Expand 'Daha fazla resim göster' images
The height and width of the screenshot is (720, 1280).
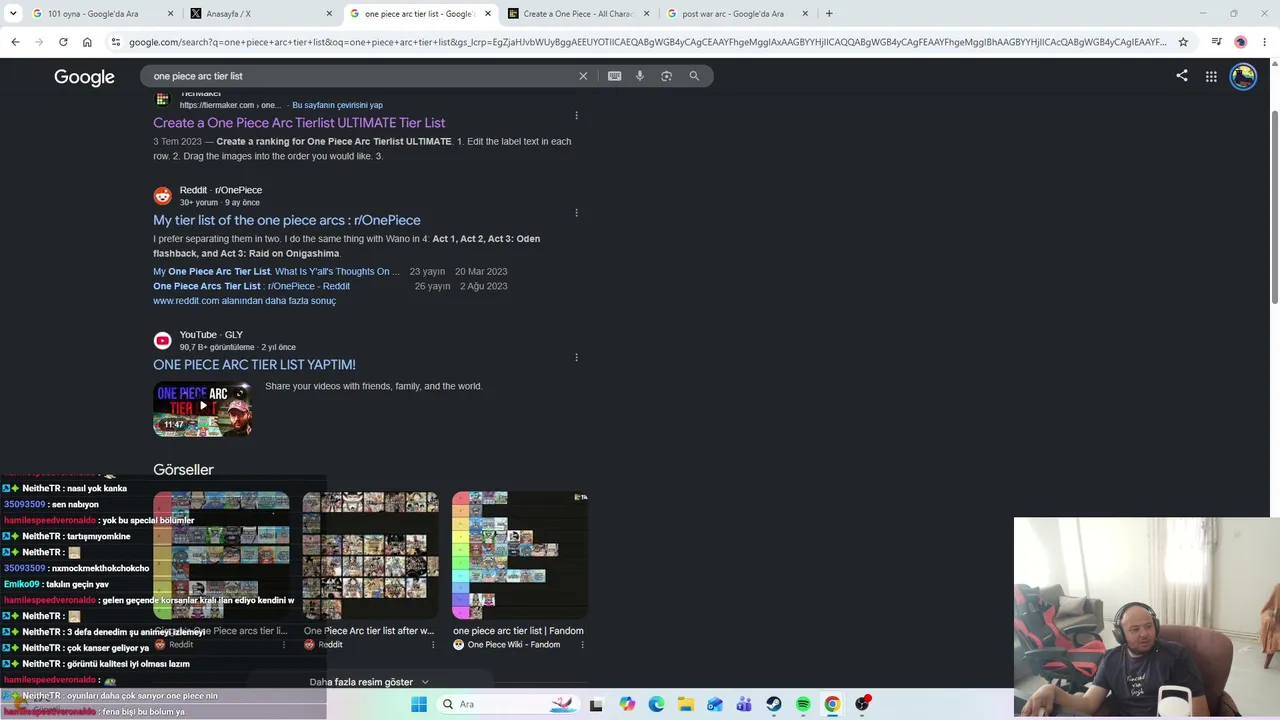click(369, 682)
